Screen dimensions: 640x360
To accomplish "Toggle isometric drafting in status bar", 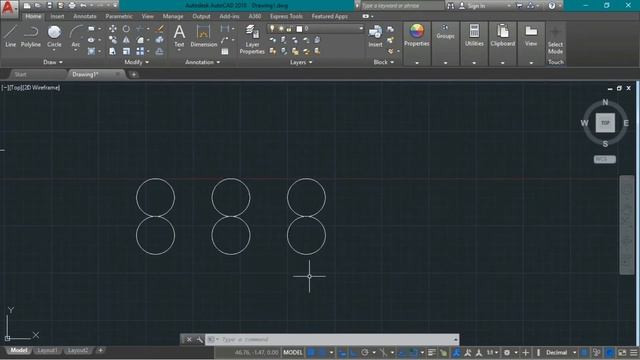I will point(383,352).
